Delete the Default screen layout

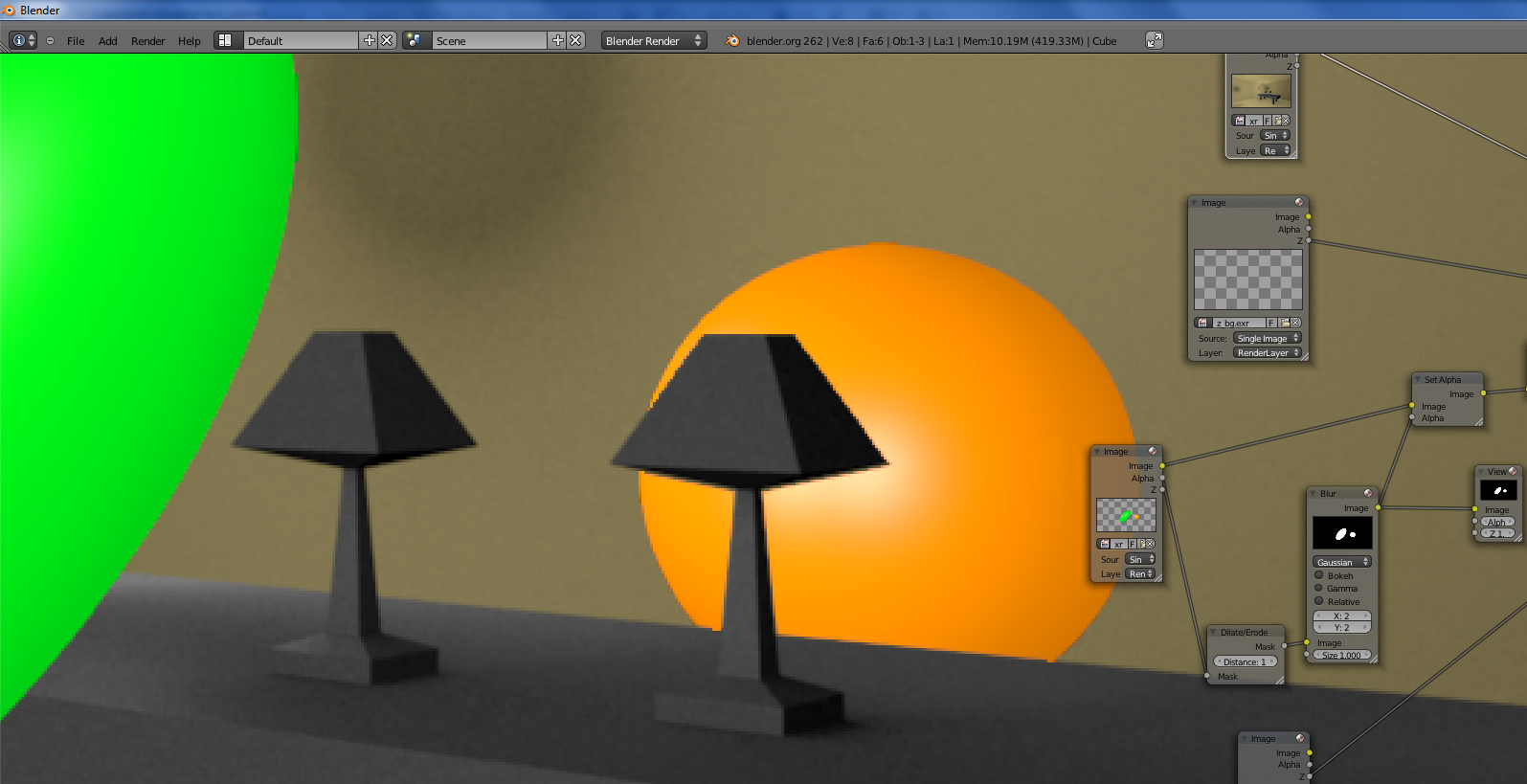[x=387, y=40]
